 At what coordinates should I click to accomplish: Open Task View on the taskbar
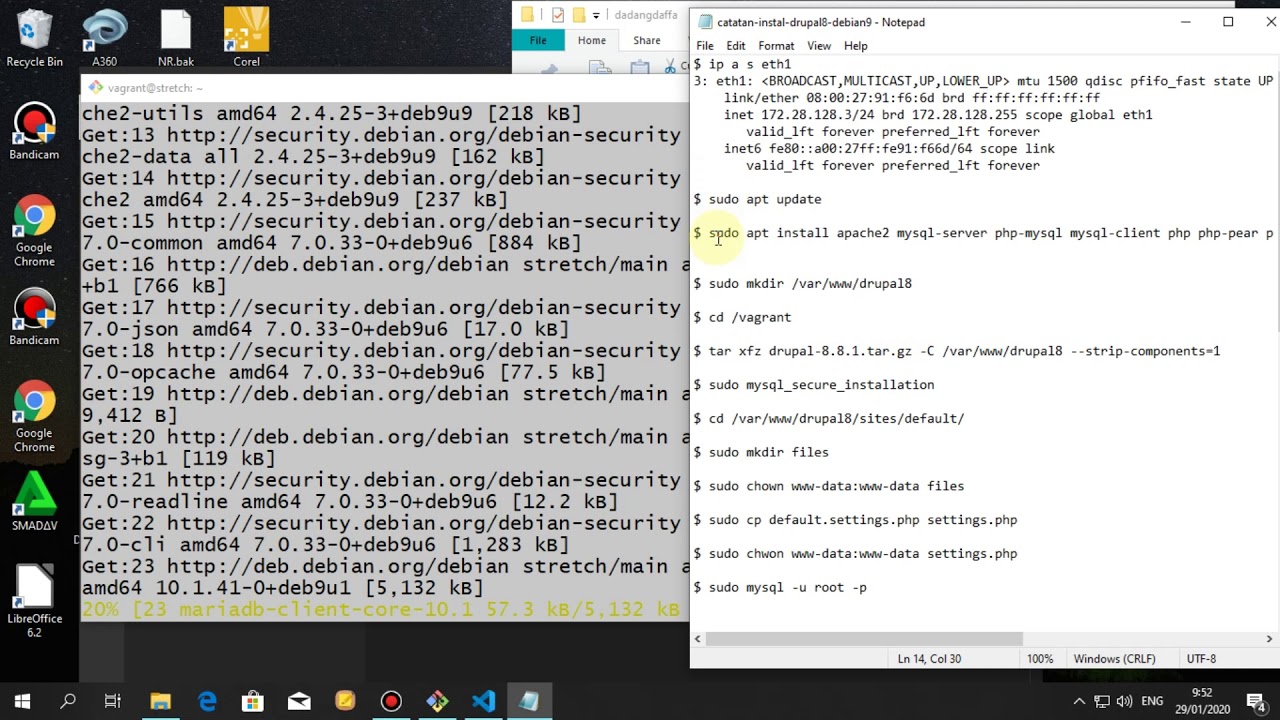click(x=113, y=702)
